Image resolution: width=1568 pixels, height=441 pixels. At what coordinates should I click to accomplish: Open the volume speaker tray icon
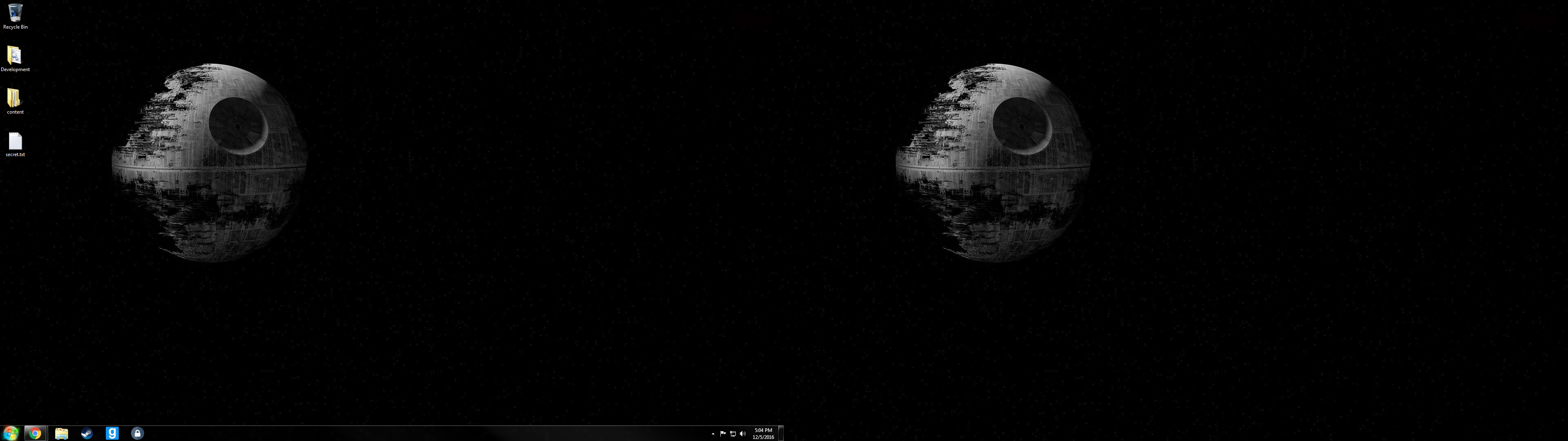point(743,434)
